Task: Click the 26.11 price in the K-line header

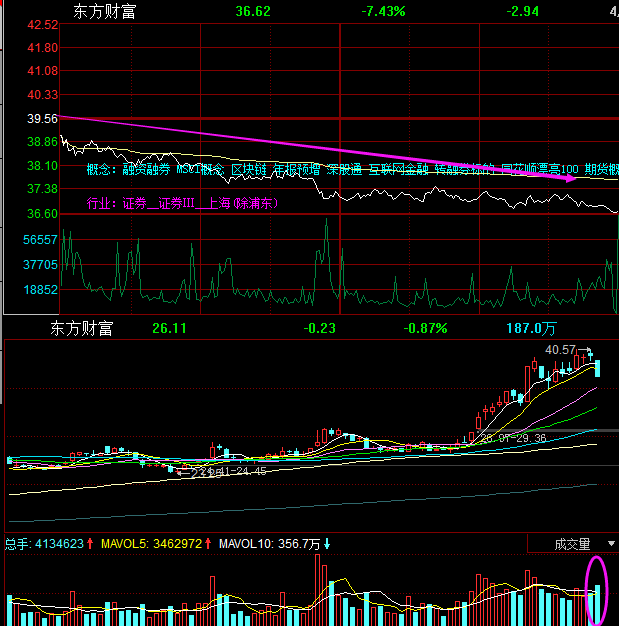Action: (x=169, y=328)
